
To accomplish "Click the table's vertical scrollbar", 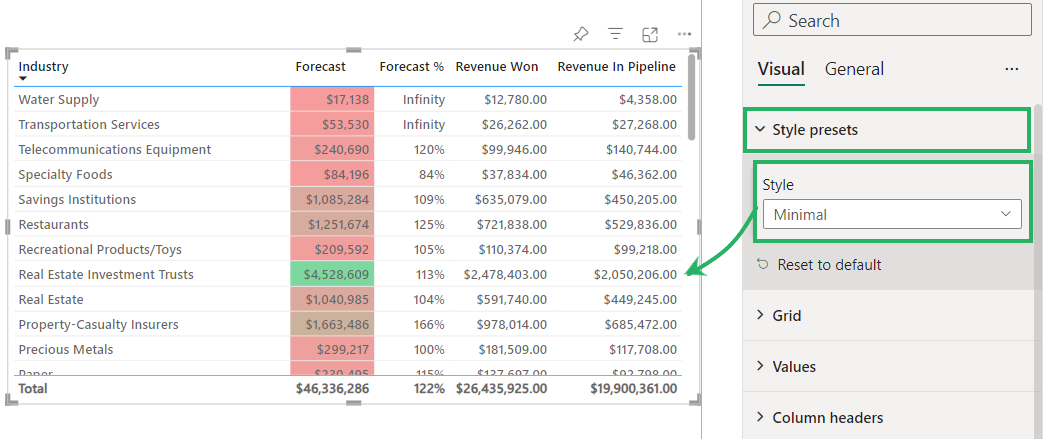I will pos(691,110).
